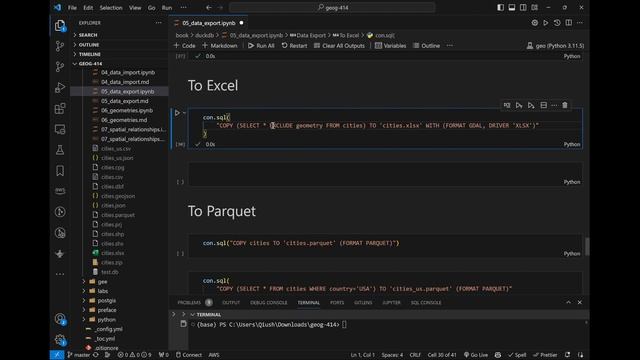Open the master branch status item
Image resolution: width=640 pixels, height=360 pixels.
coord(79,355)
